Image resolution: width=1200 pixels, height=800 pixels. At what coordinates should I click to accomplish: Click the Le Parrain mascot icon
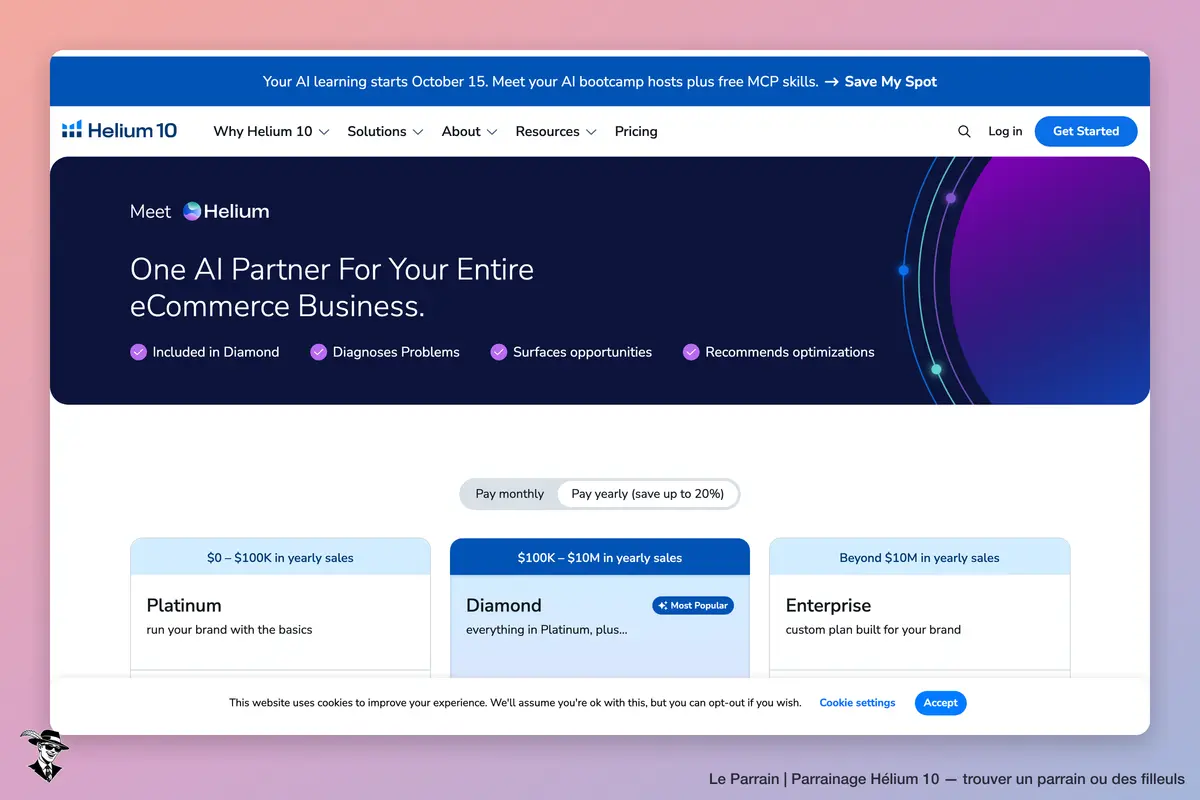43,755
